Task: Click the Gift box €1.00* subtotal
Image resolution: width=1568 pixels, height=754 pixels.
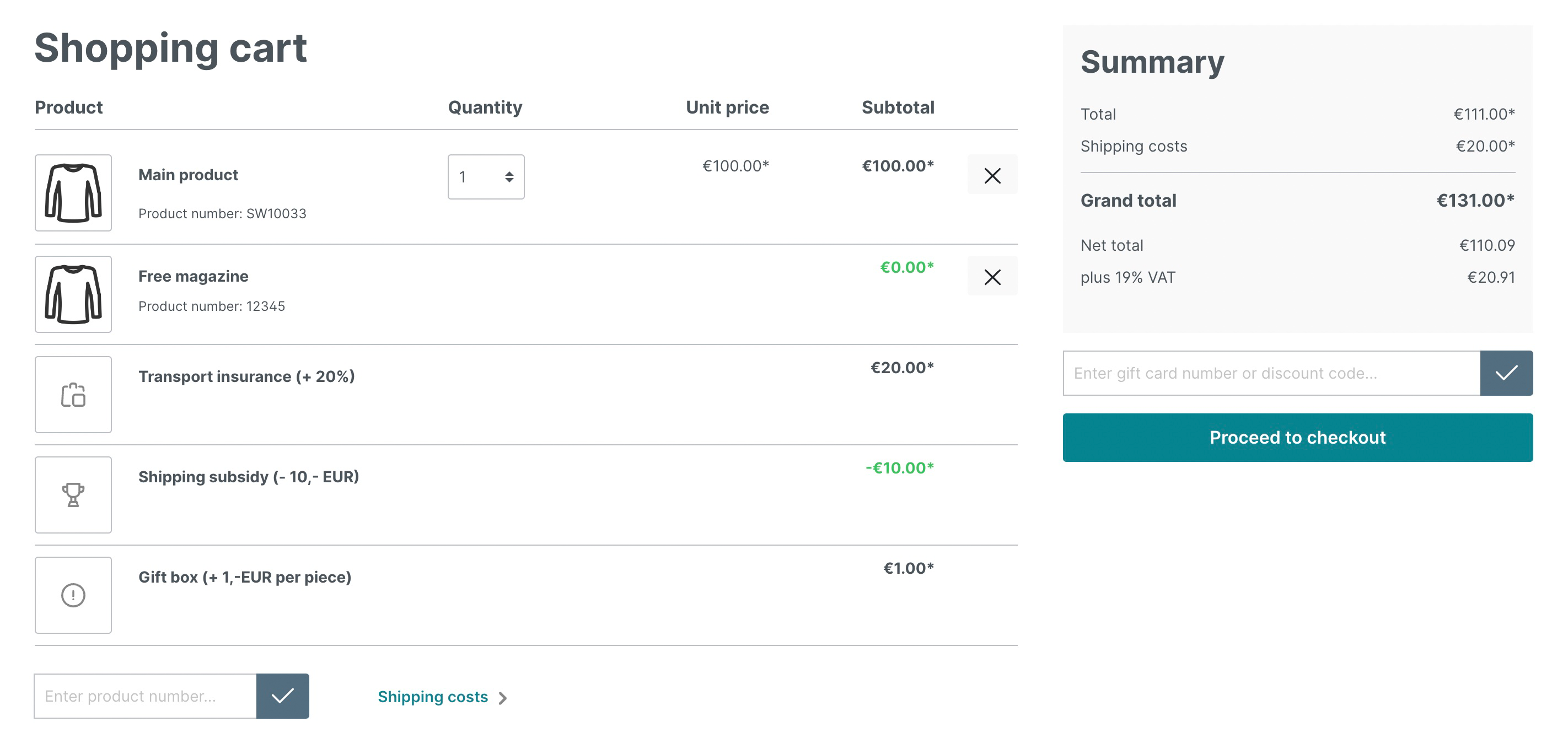Action: point(908,568)
